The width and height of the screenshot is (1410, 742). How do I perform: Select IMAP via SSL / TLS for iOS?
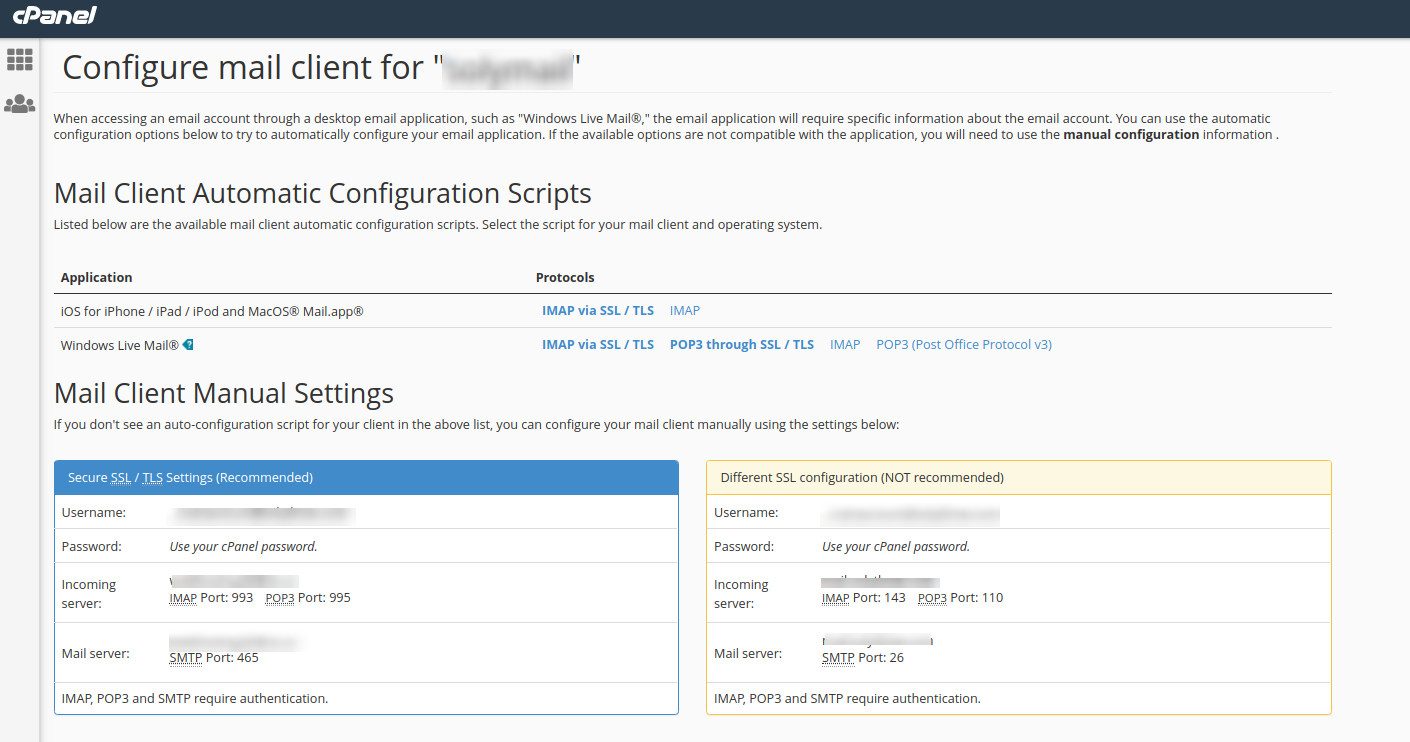pos(597,311)
